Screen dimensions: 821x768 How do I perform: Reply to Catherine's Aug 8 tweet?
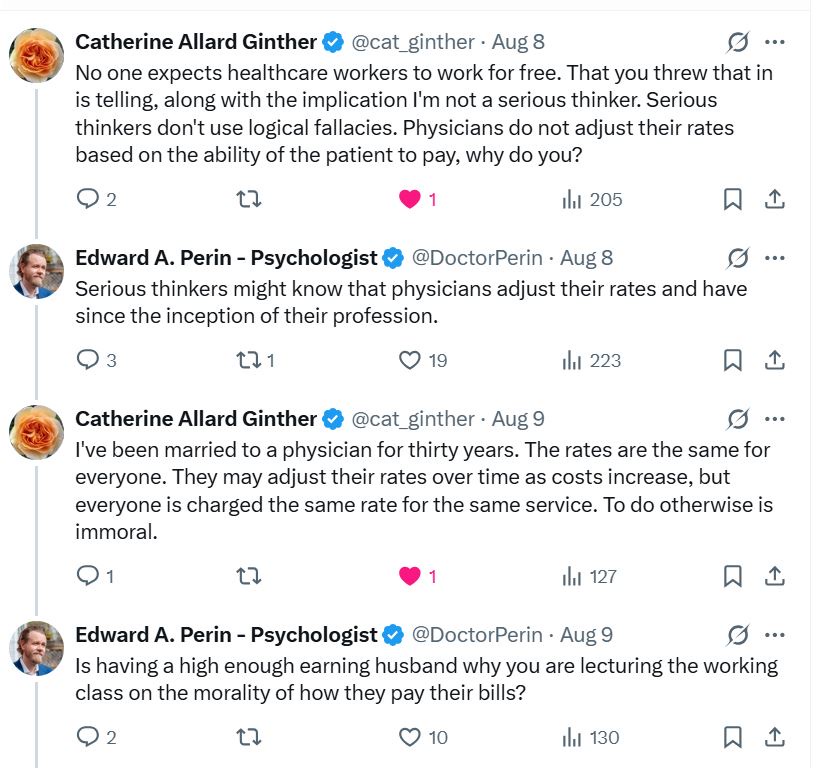[x=88, y=199]
